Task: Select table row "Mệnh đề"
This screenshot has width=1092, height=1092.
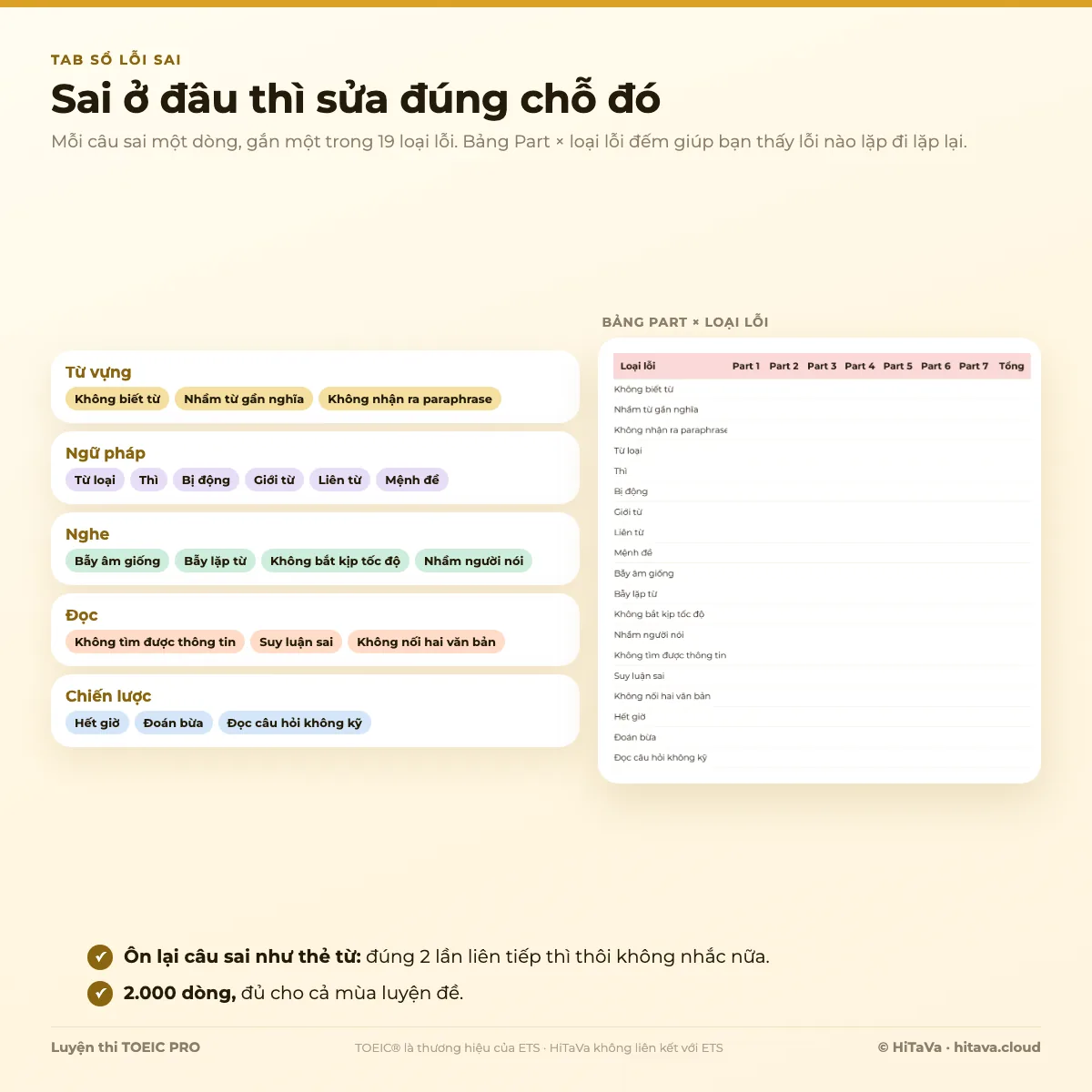Action: tap(822, 553)
